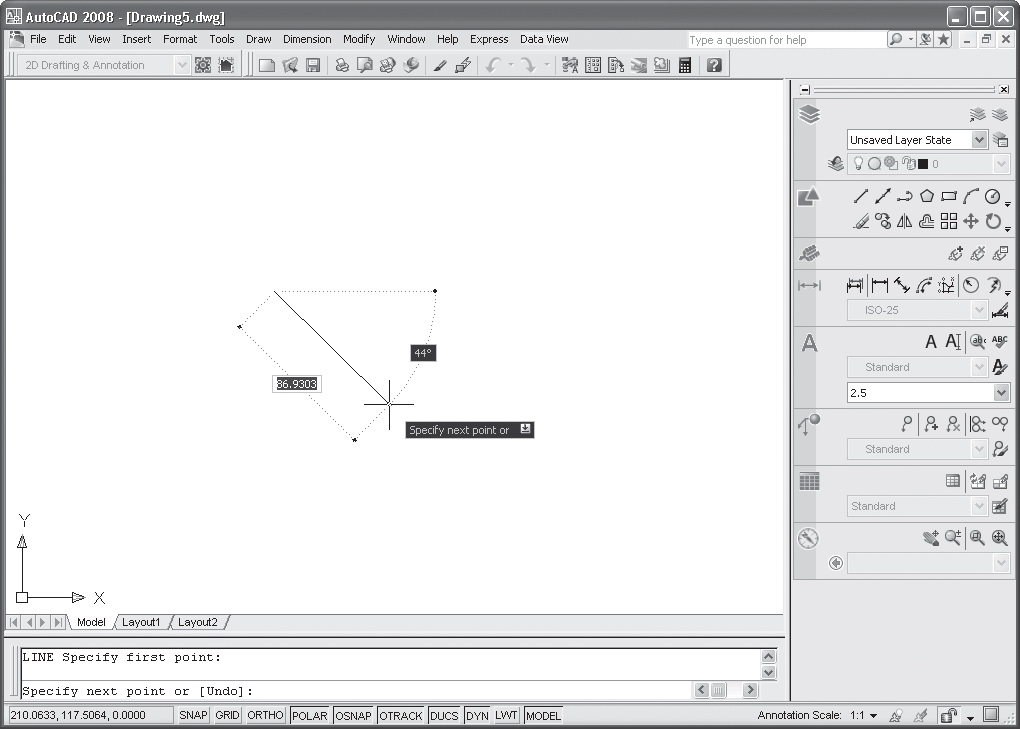Screen dimensions: 1020x729
Task: Create a new drawing with QNew icon
Action: click(x=267, y=65)
